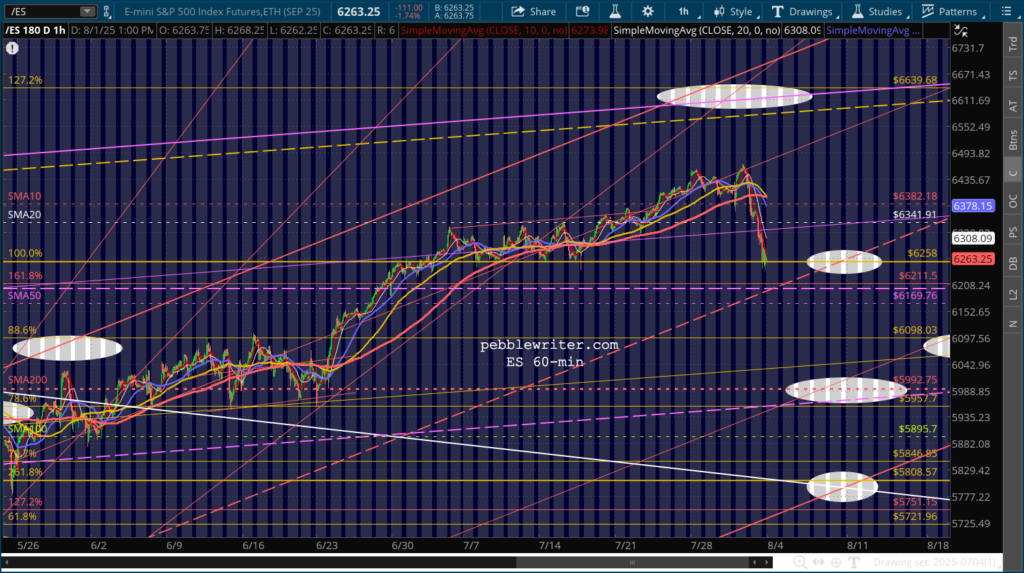Viewport: 1024px width, 573px height.
Task: Open the L2 sidebar tab
Action: 1013,294
